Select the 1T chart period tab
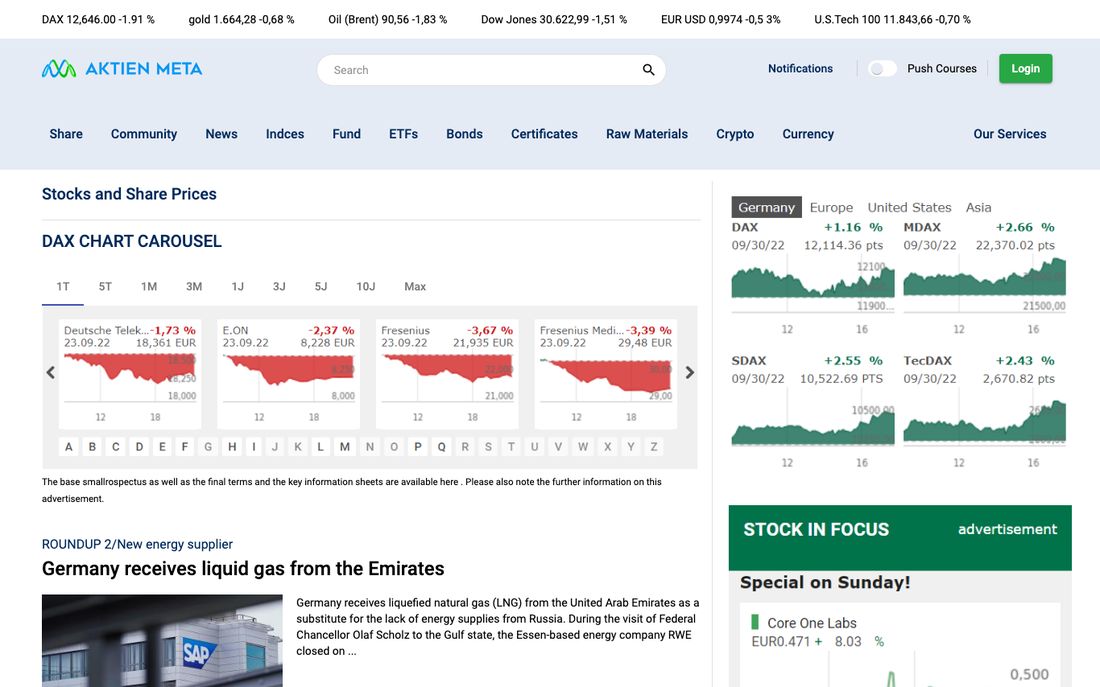The width and height of the screenshot is (1100, 687). pyautogui.click(x=63, y=286)
